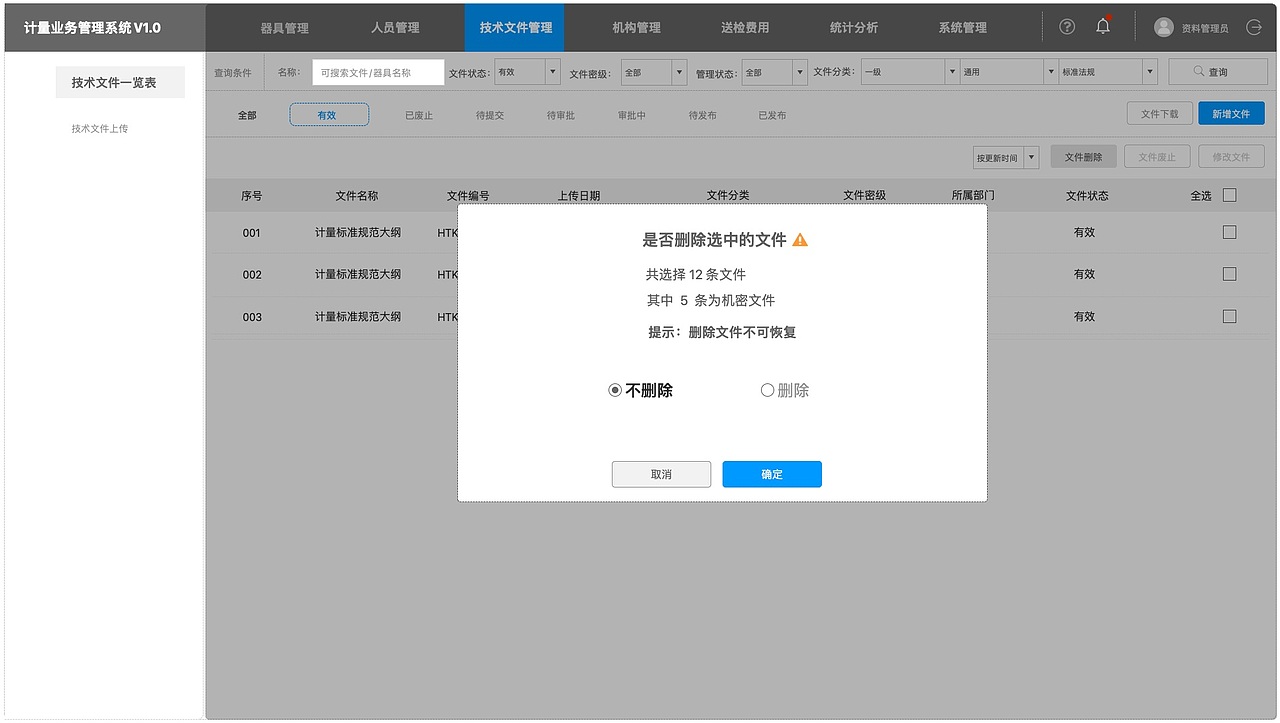Tick the 全选 select-all checkbox

(x=1230, y=195)
